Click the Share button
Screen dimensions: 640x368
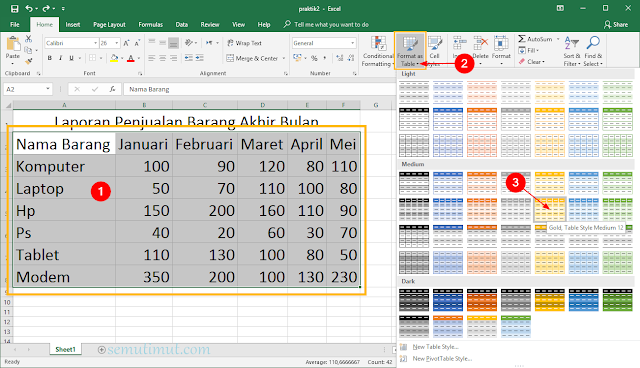pyautogui.click(x=616, y=24)
